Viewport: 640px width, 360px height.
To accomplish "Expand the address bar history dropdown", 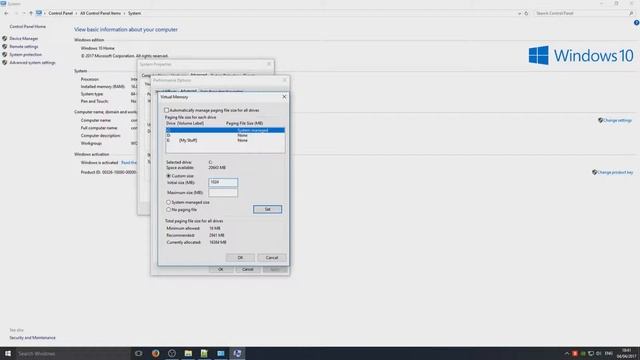I will tap(519, 13).
